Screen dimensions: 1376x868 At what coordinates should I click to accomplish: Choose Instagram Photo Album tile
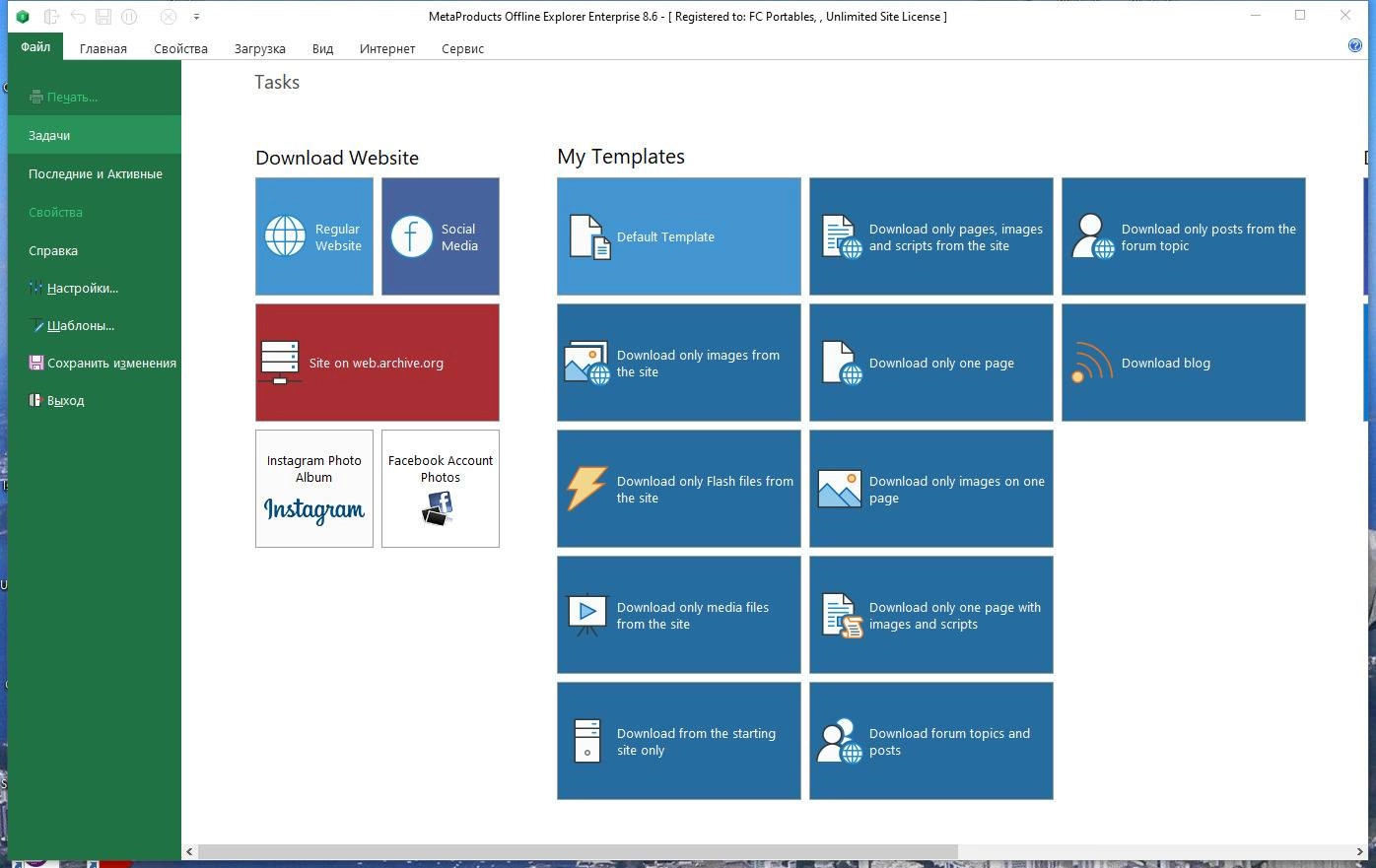(314, 489)
